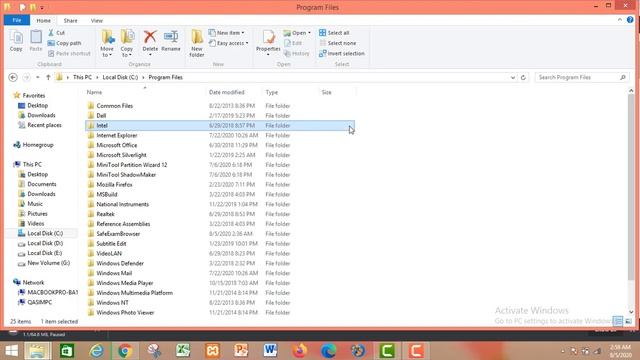Image resolution: width=640 pixels, height=360 pixels.
Task: Expand the address bar history dropdown
Action: coord(513,77)
